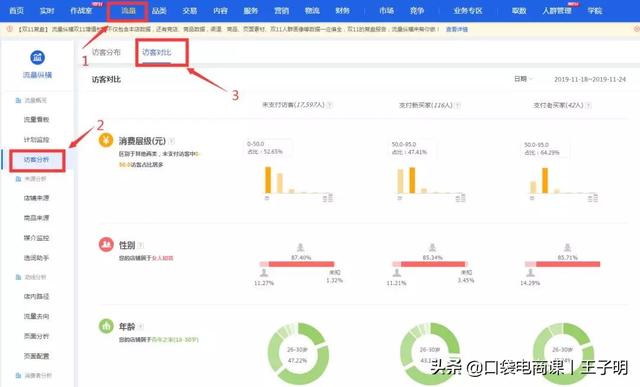
Task: Open the 商品来源 sidebar item
Action: pos(36,218)
